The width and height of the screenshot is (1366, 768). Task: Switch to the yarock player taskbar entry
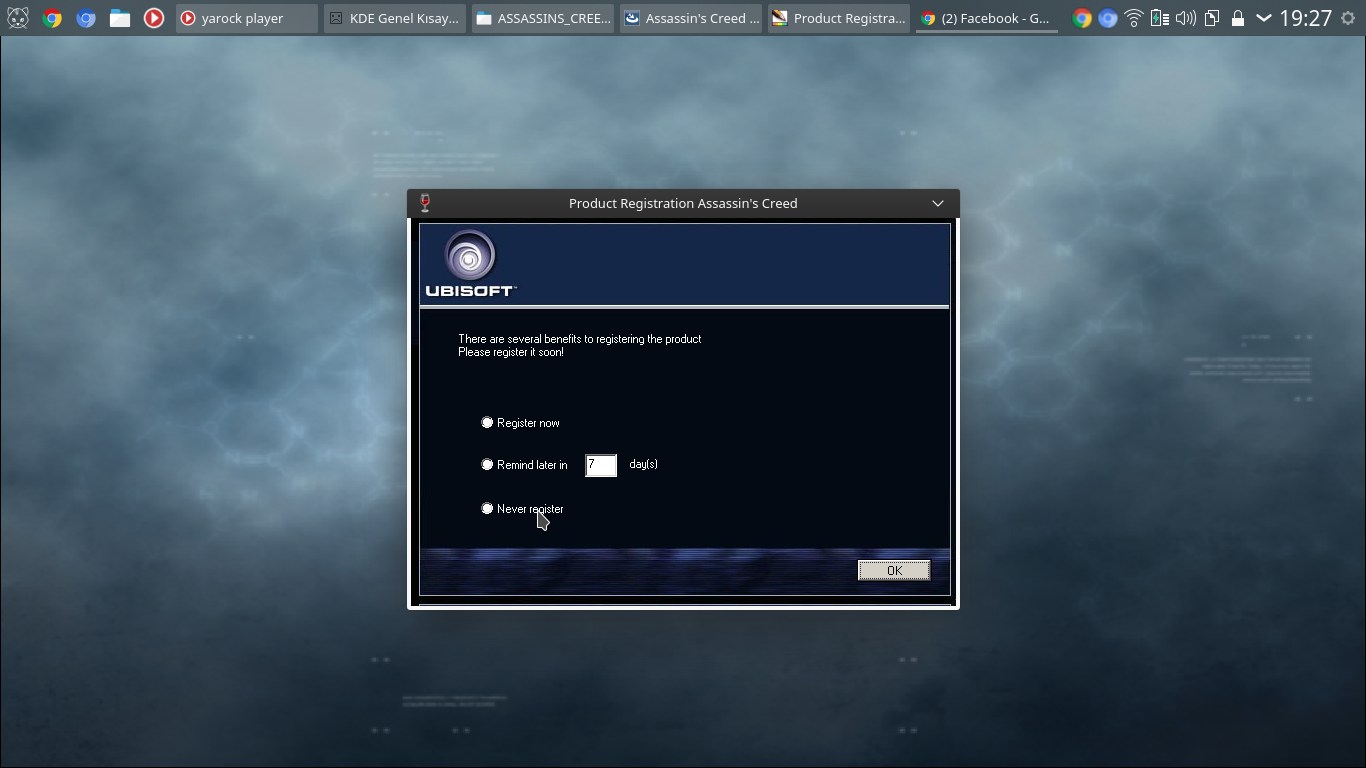pyautogui.click(x=247, y=18)
